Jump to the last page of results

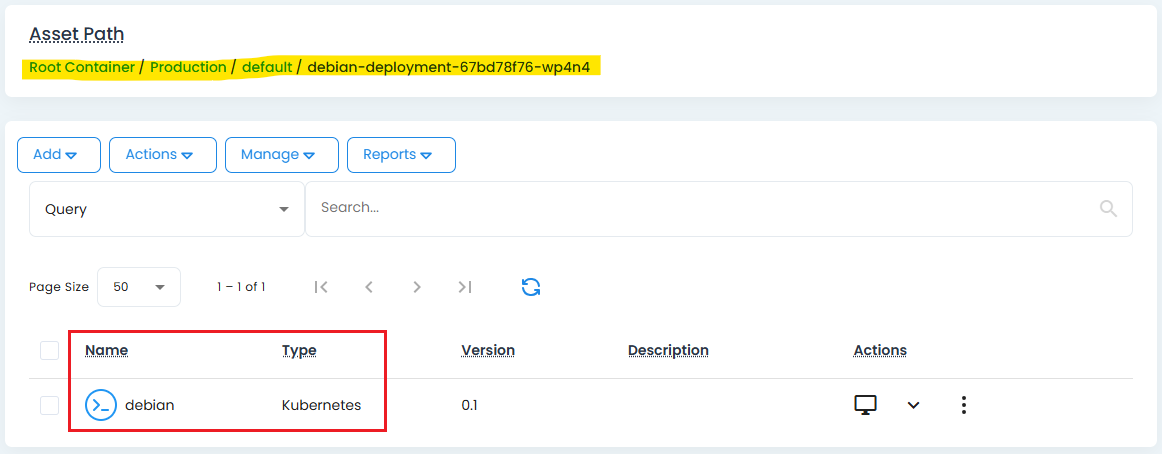[465, 287]
